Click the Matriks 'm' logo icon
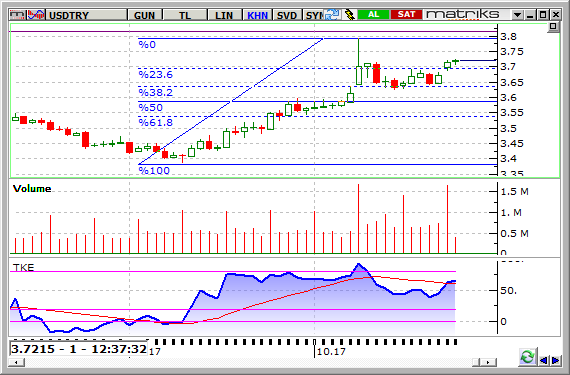The width and height of the screenshot is (570, 375). (17, 15)
